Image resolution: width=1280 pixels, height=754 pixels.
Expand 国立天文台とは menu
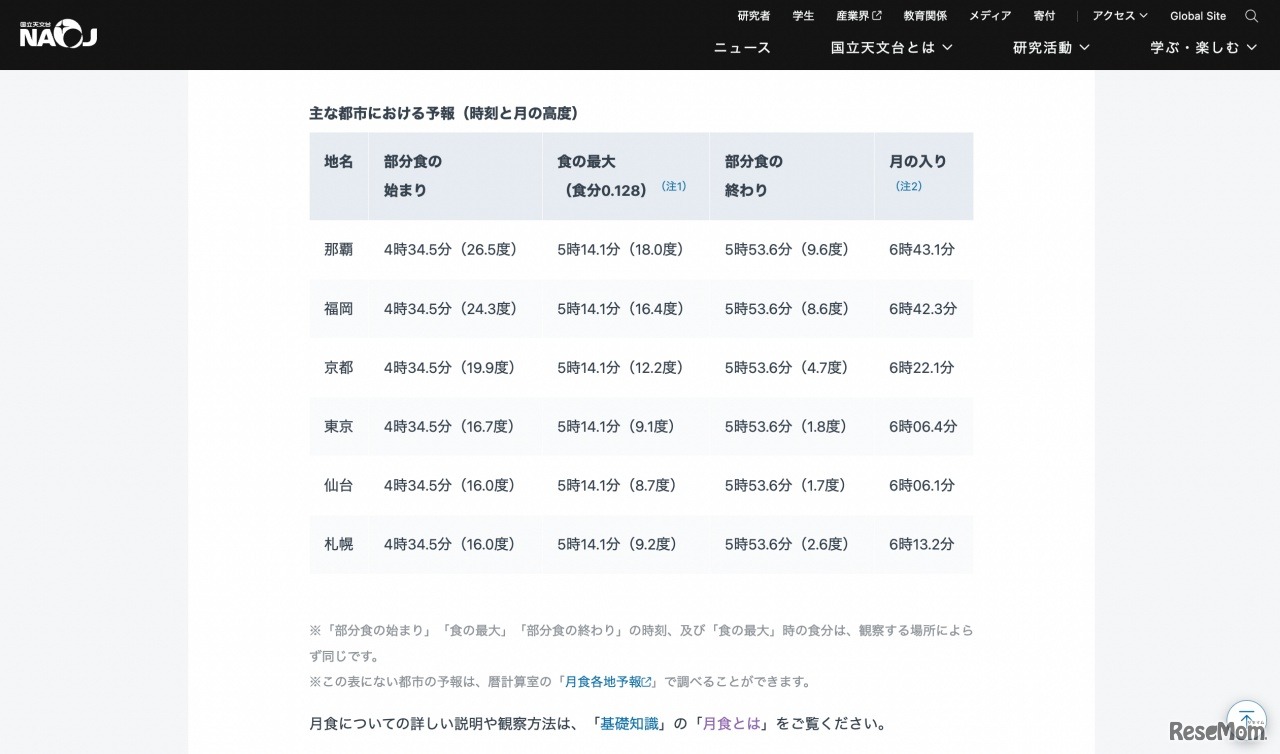[891, 47]
